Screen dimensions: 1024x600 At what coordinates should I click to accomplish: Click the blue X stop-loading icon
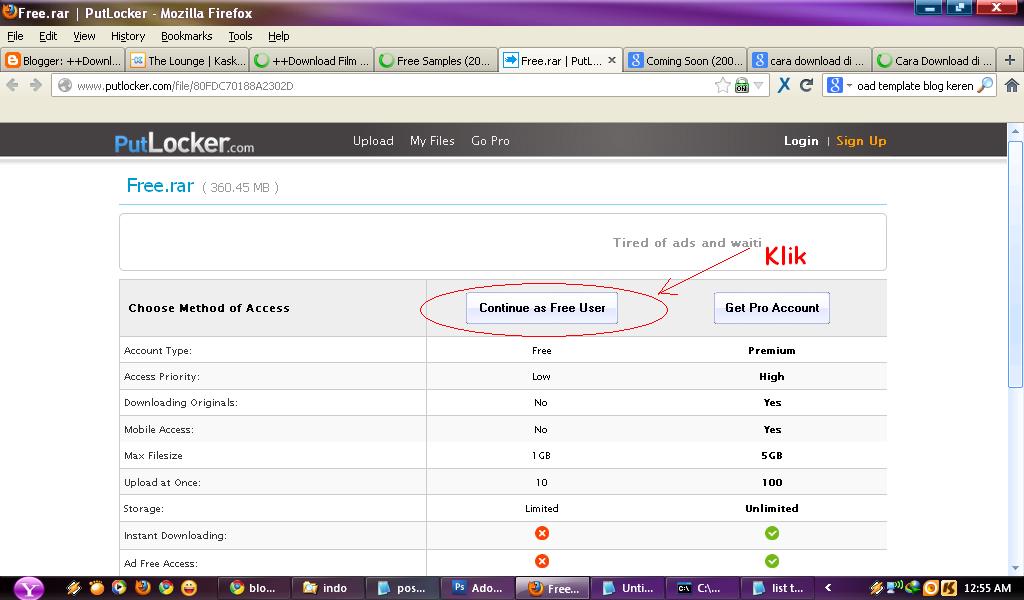(784, 85)
